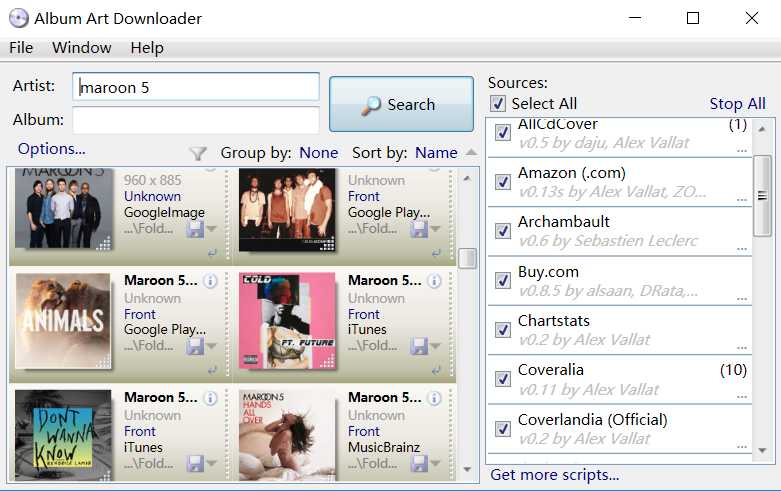Screen dimensions: 781x491
Task: Uncheck the Chartstats source
Action: (503, 330)
